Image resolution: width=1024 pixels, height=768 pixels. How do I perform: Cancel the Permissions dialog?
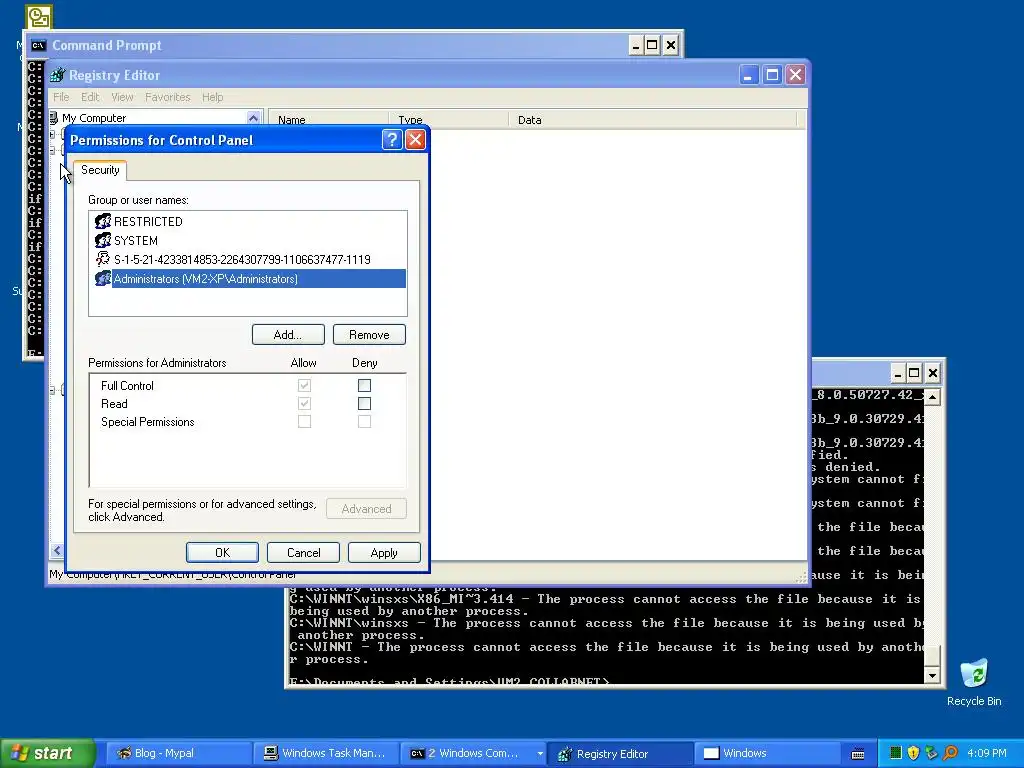[x=304, y=552]
